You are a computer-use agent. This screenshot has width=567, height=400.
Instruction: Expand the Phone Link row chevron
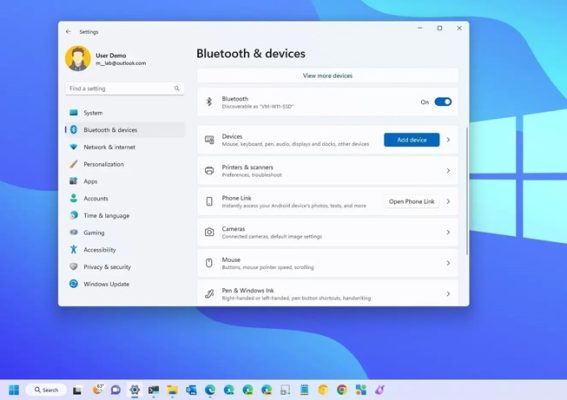[448, 201]
